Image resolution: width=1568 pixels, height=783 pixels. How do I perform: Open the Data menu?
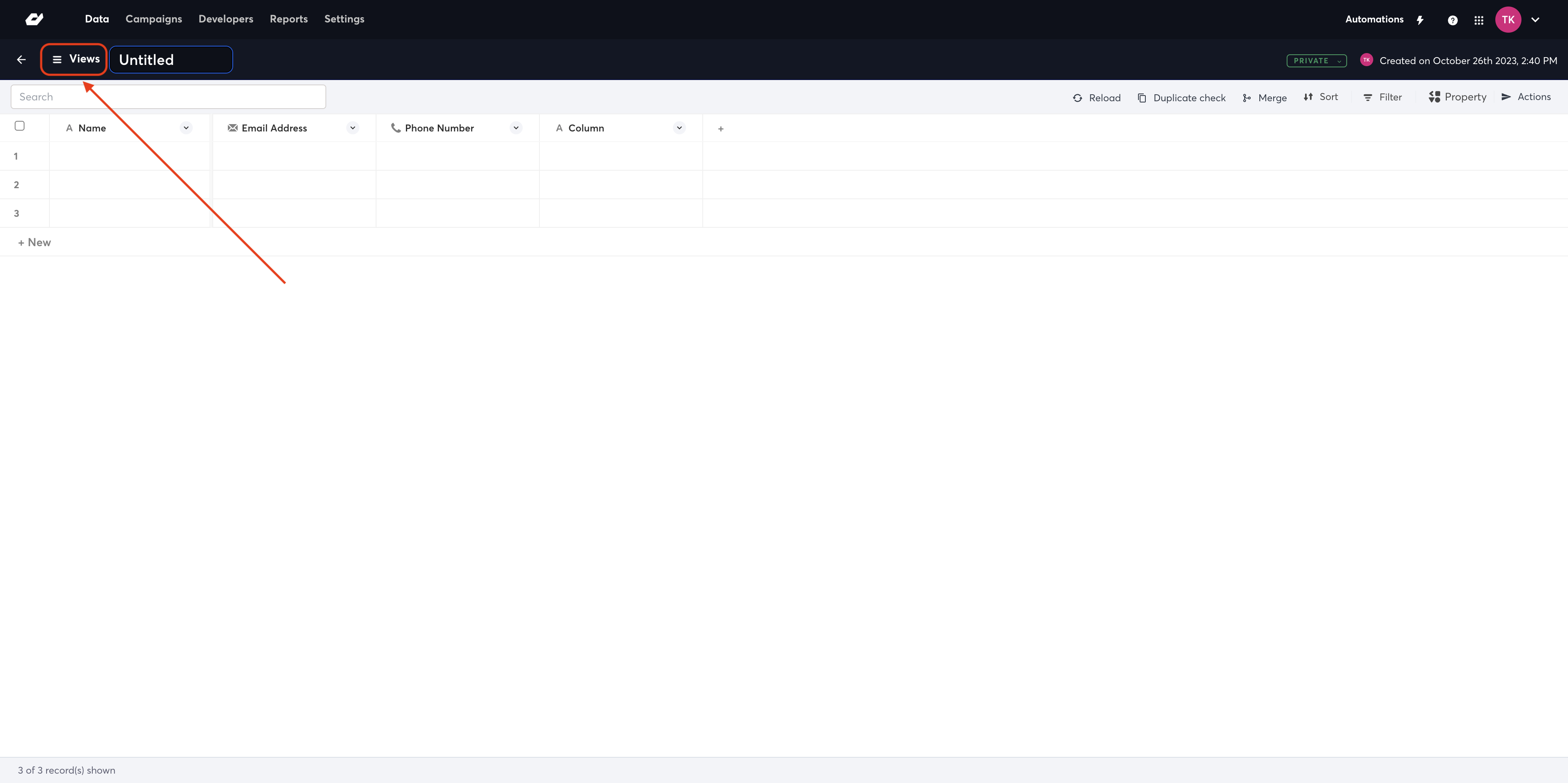(x=97, y=19)
